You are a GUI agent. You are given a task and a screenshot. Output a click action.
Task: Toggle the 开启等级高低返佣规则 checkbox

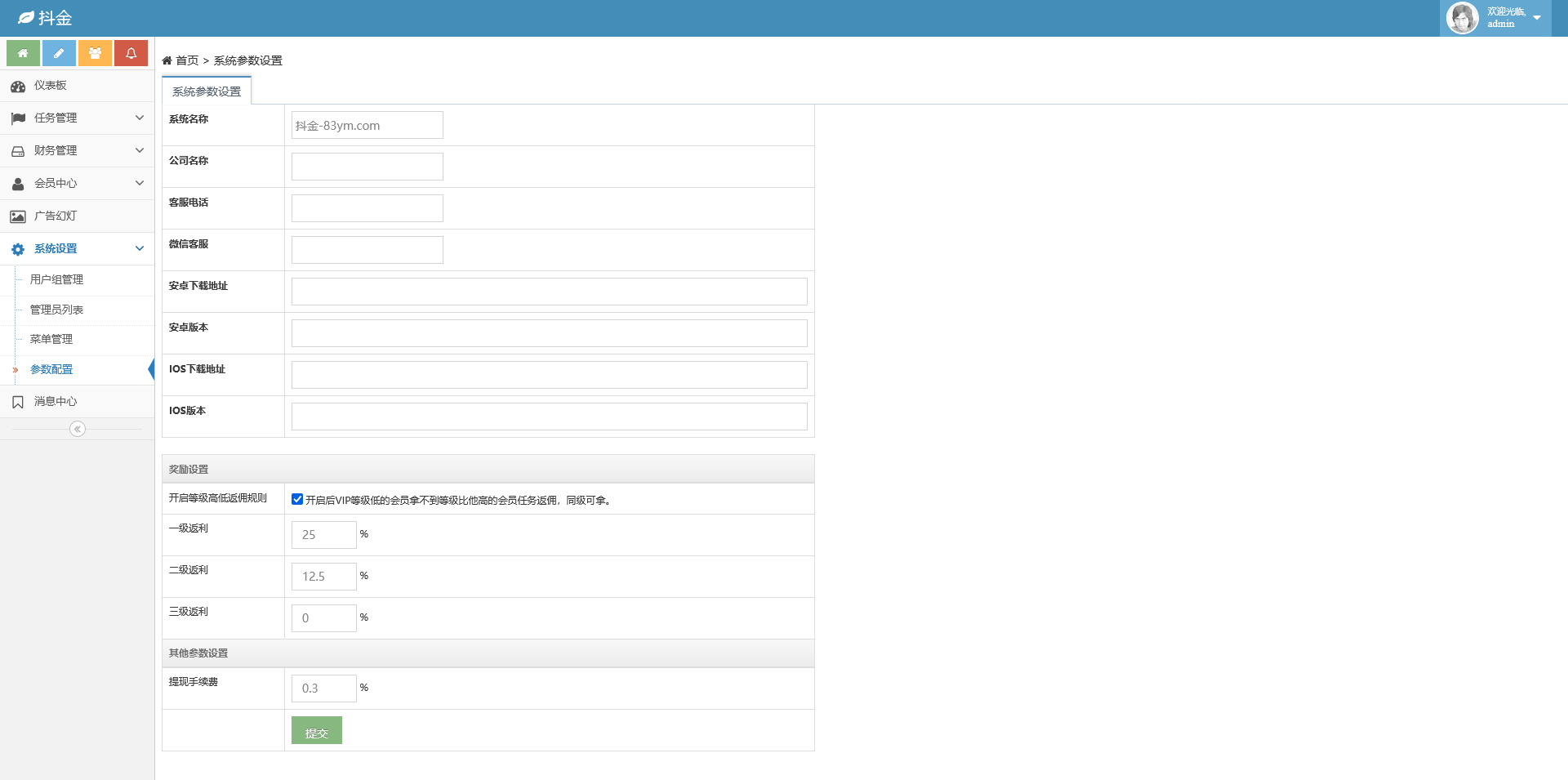[297, 499]
